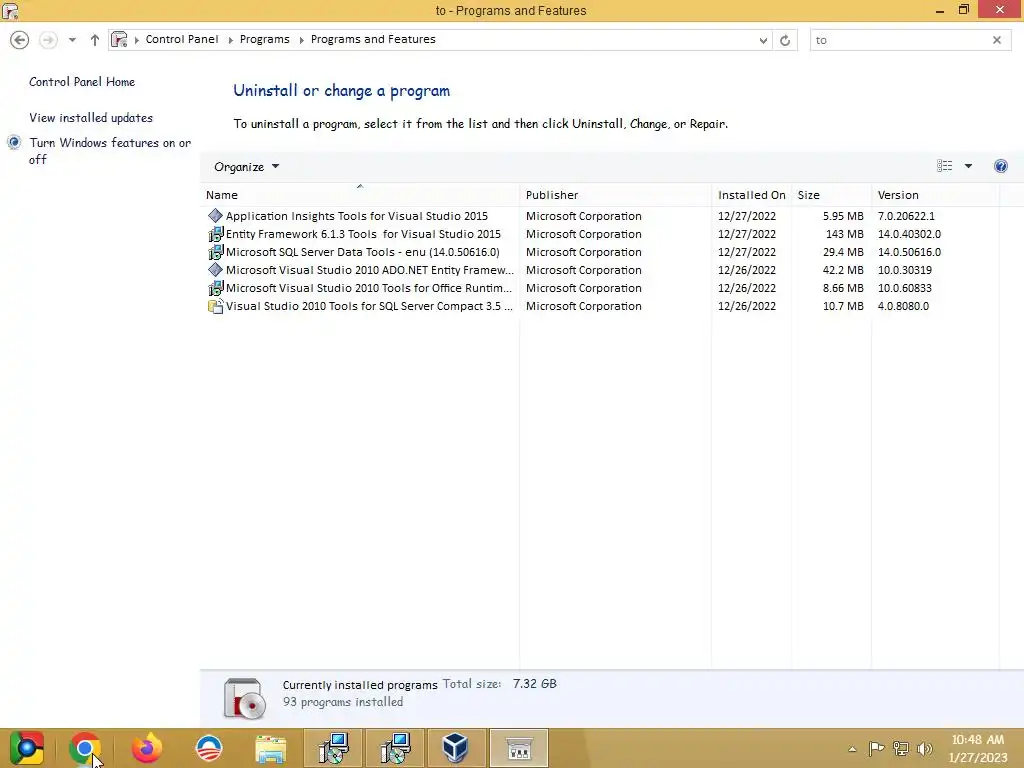Click the 143 MB size cell
The width and height of the screenshot is (1024, 768).
[x=844, y=234]
